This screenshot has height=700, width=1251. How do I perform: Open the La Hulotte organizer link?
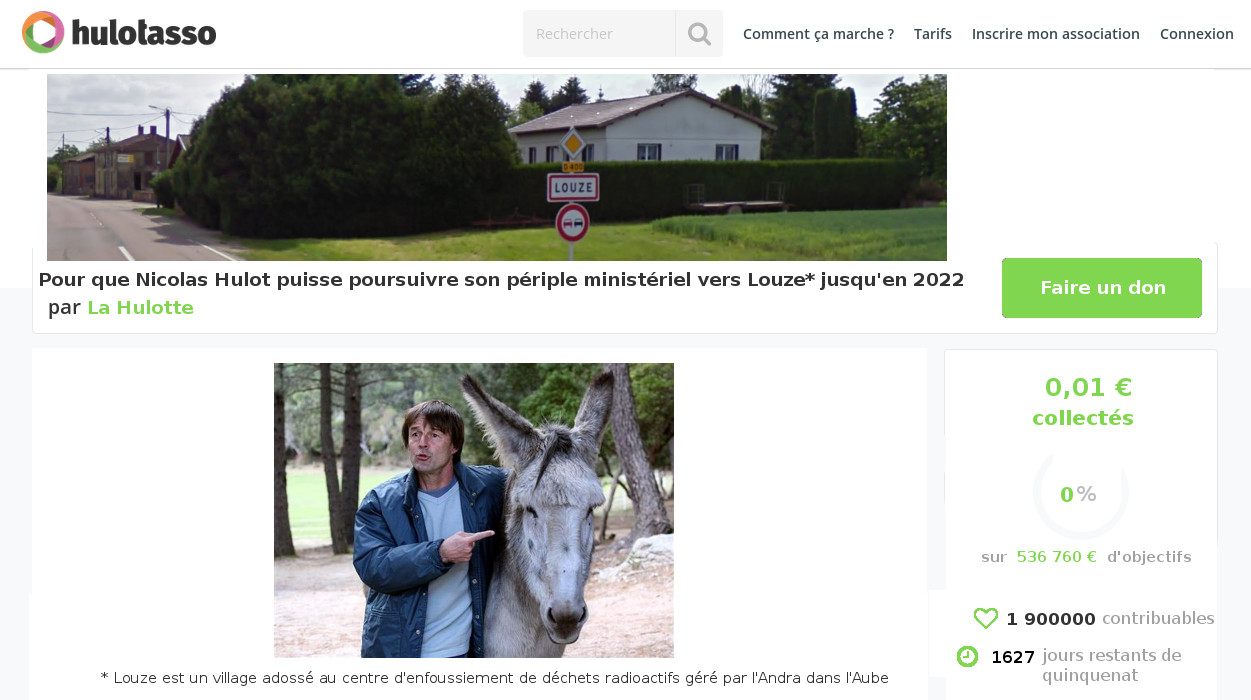[x=141, y=308]
